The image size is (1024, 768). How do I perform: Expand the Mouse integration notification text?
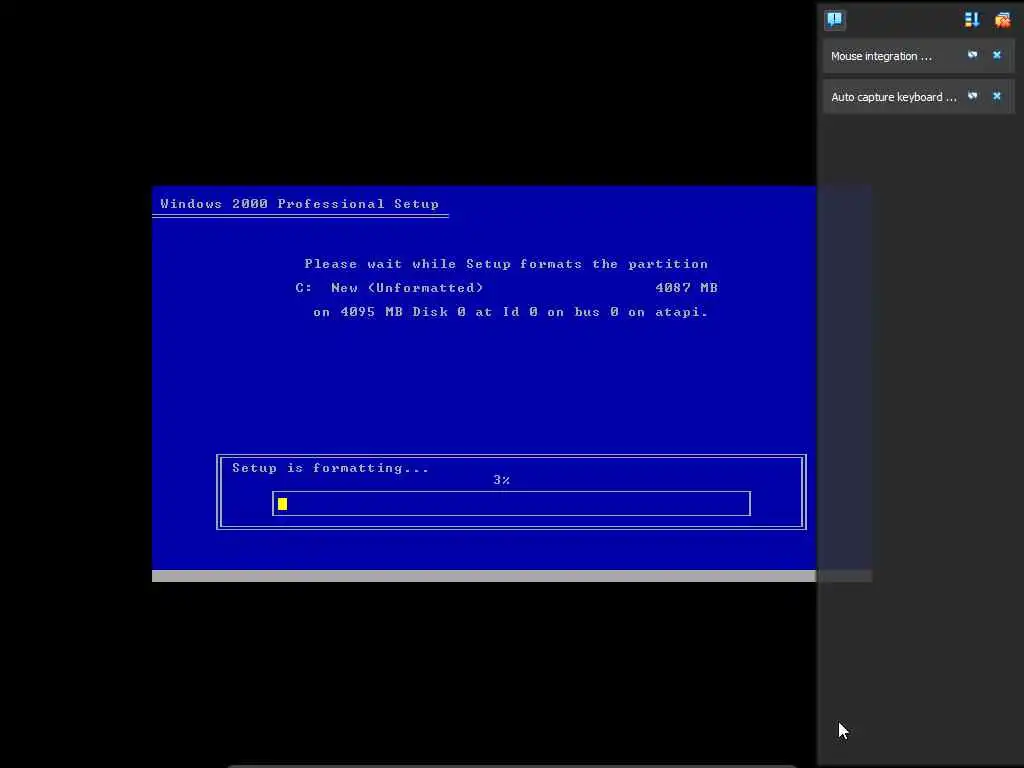(x=881, y=56)
